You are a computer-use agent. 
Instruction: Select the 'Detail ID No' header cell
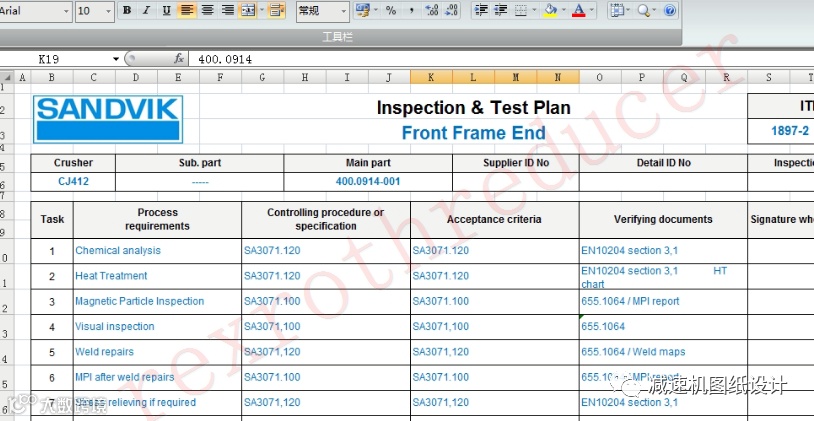(663, 163)
